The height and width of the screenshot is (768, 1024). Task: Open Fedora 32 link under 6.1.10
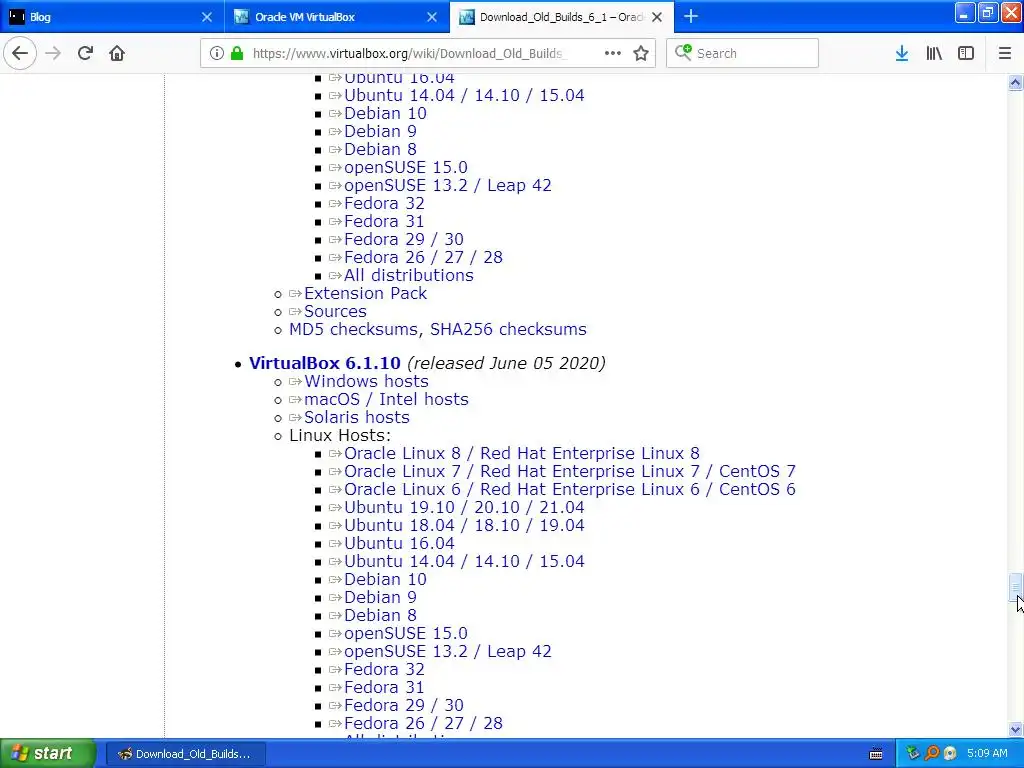(x=384, y=669)
